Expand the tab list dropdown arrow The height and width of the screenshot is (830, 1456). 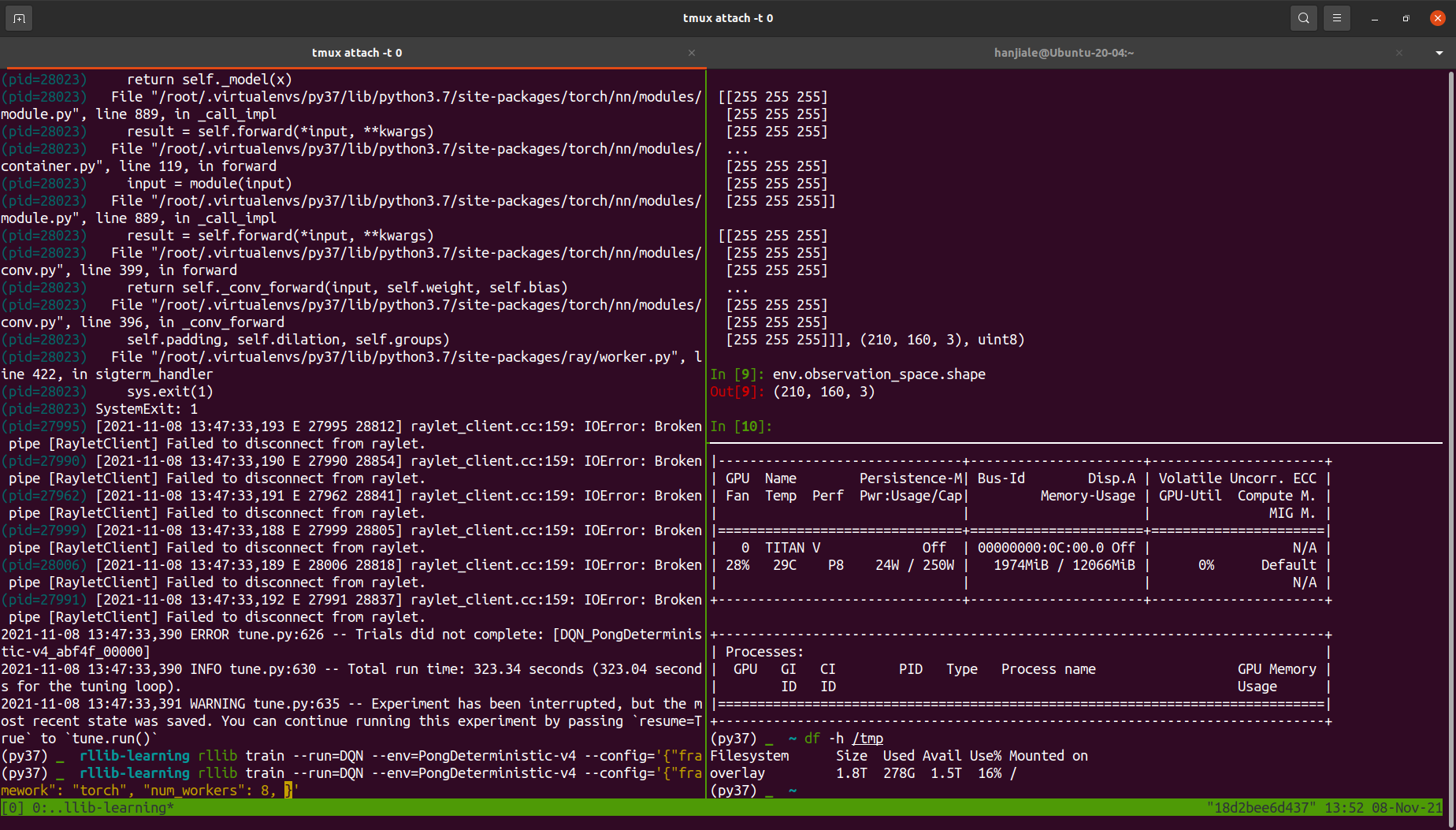pyautogui.click(x=1439, y=53)
